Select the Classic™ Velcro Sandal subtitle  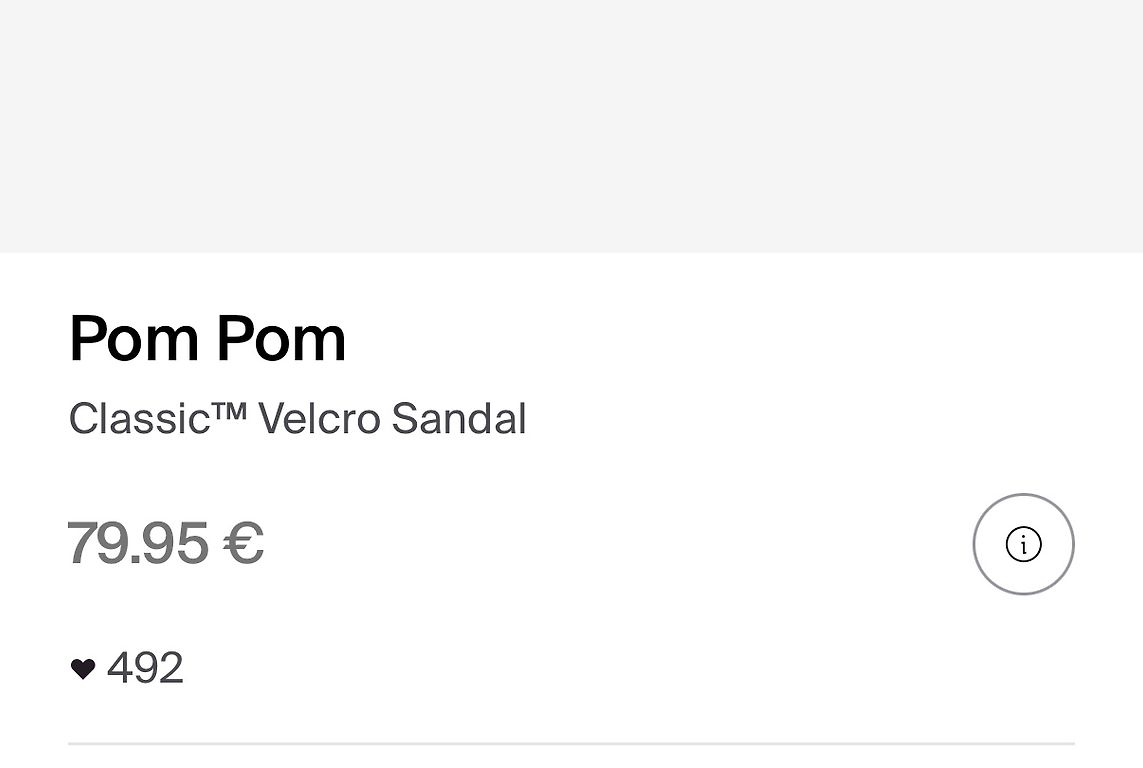pos(297,418)
